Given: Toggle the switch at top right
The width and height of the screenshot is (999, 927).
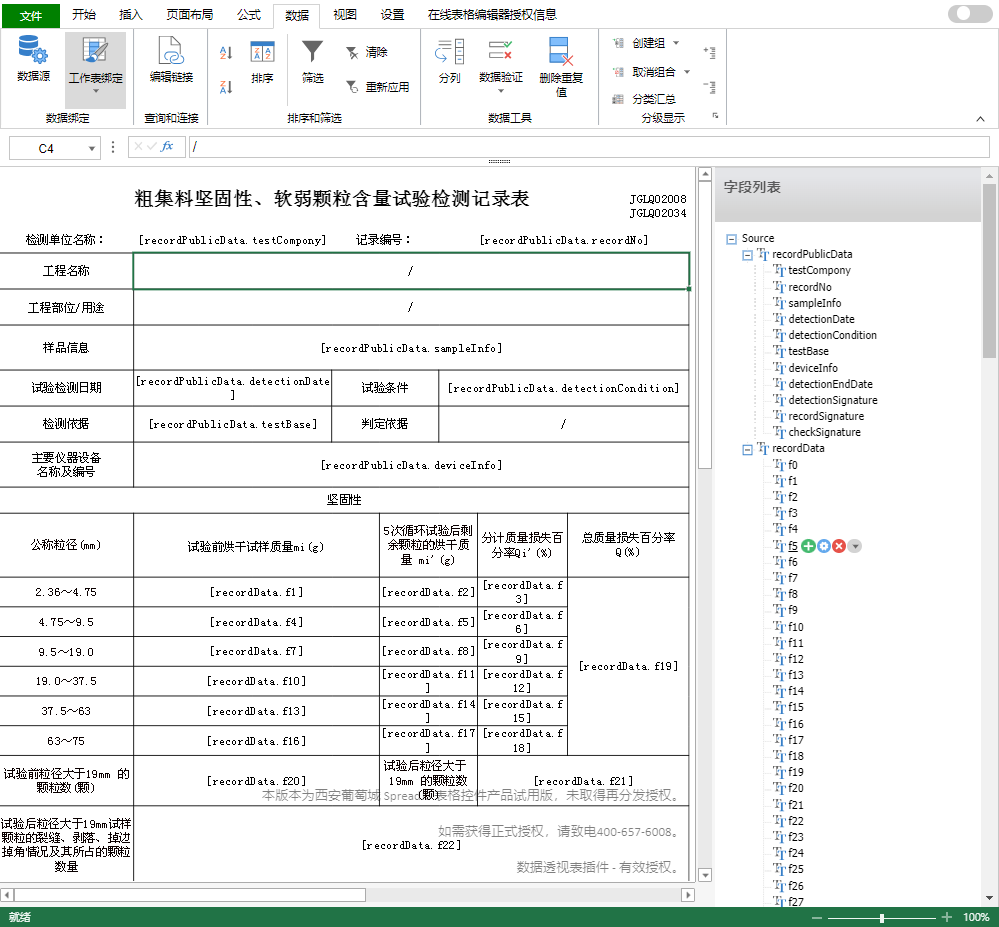Looking at the screenshot, I should (970, 13).
